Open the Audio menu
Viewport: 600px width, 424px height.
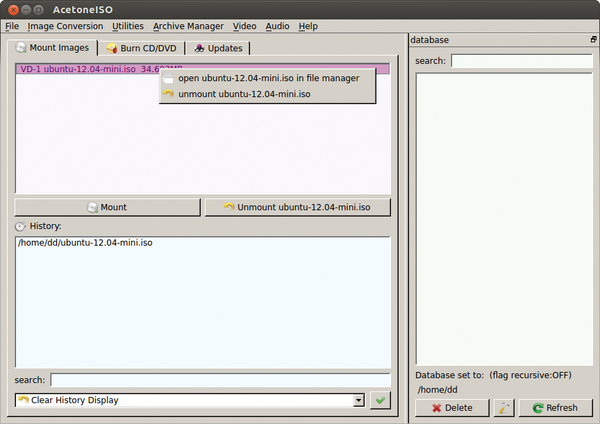coord(277,26)
